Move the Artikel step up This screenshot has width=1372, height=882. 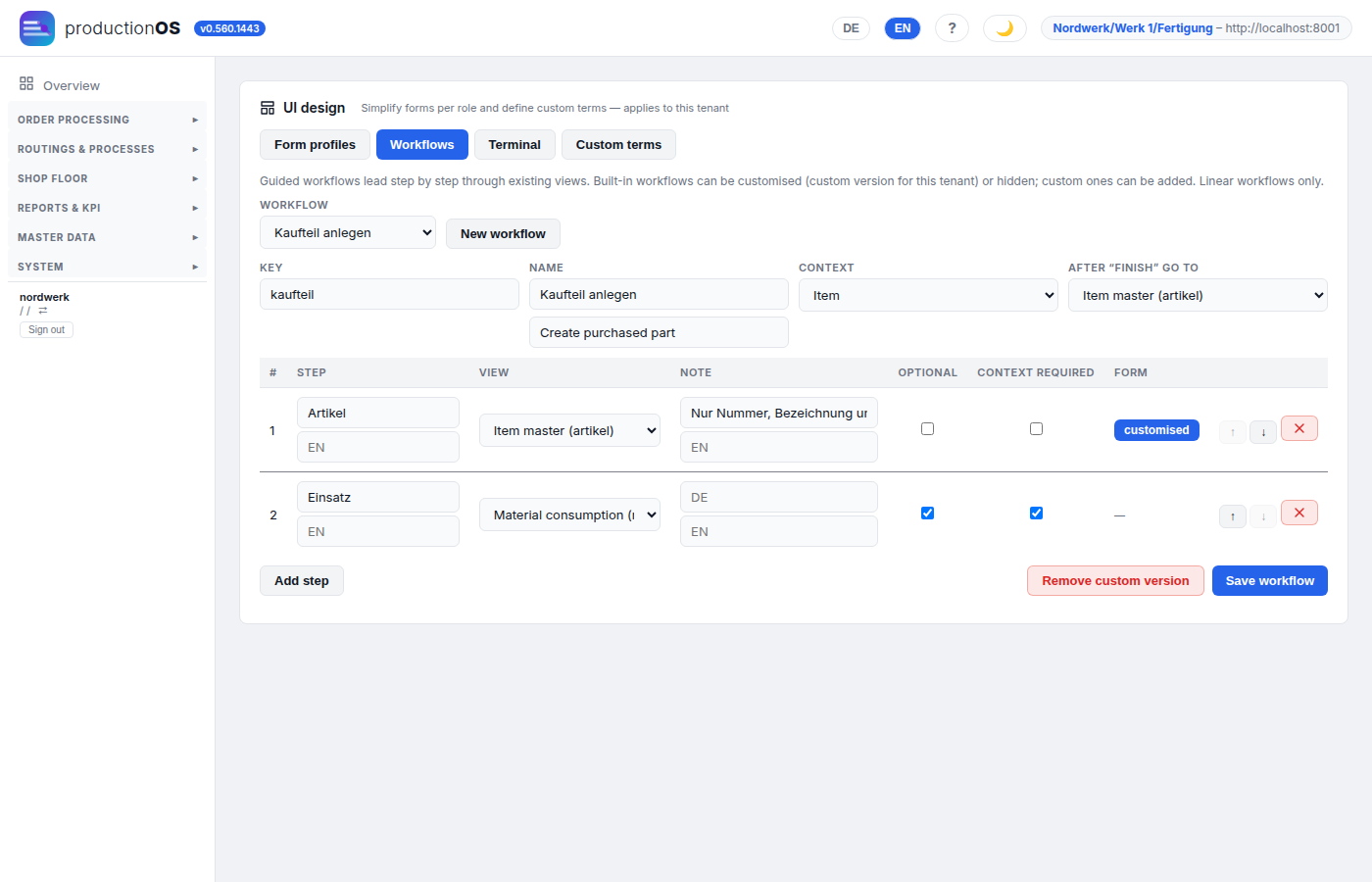tap(1233, 431)
